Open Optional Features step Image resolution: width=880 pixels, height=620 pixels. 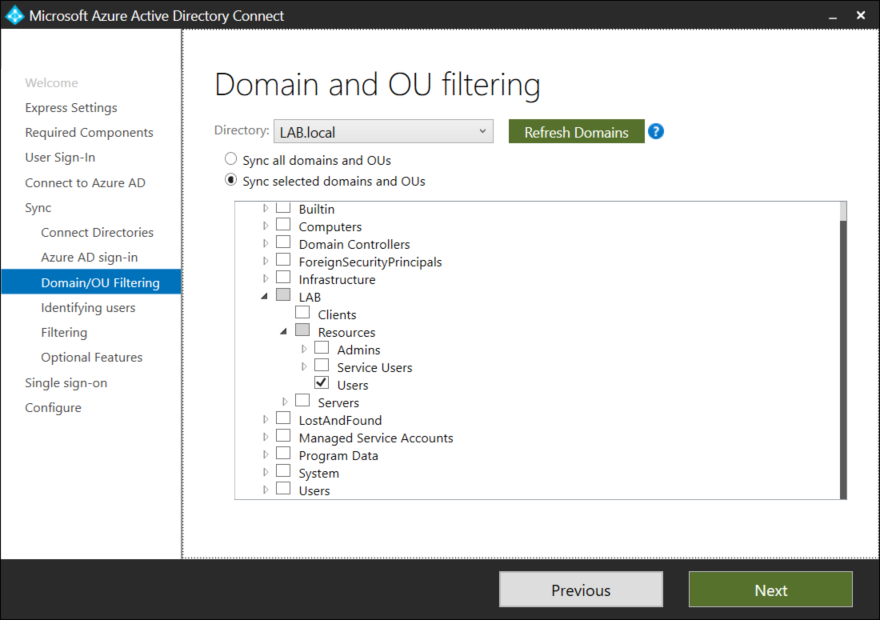point(92,357)
